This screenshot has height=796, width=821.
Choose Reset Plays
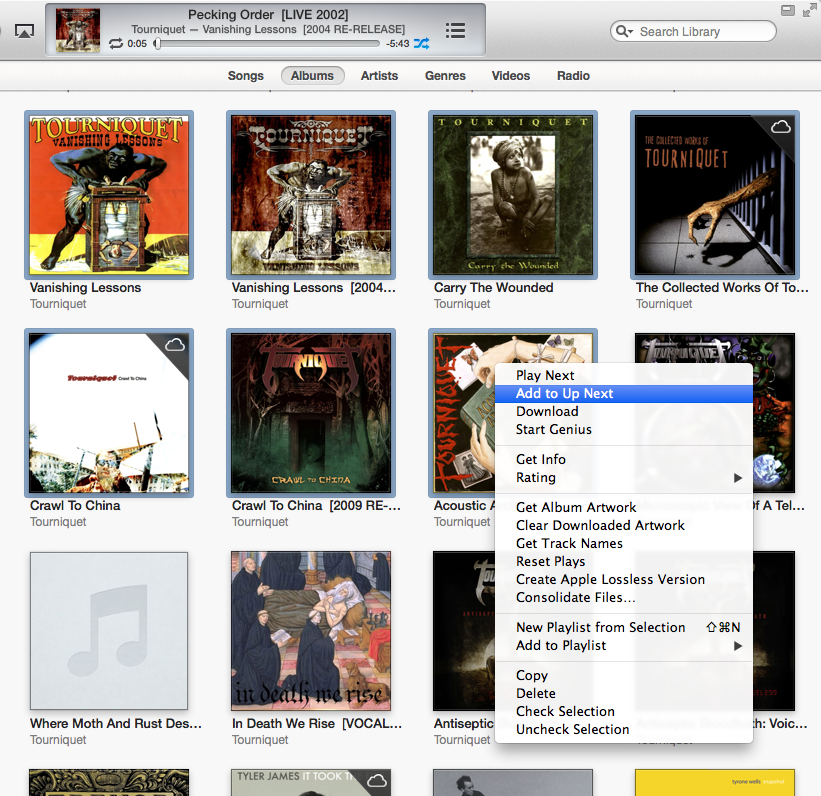tap(624, 561)
